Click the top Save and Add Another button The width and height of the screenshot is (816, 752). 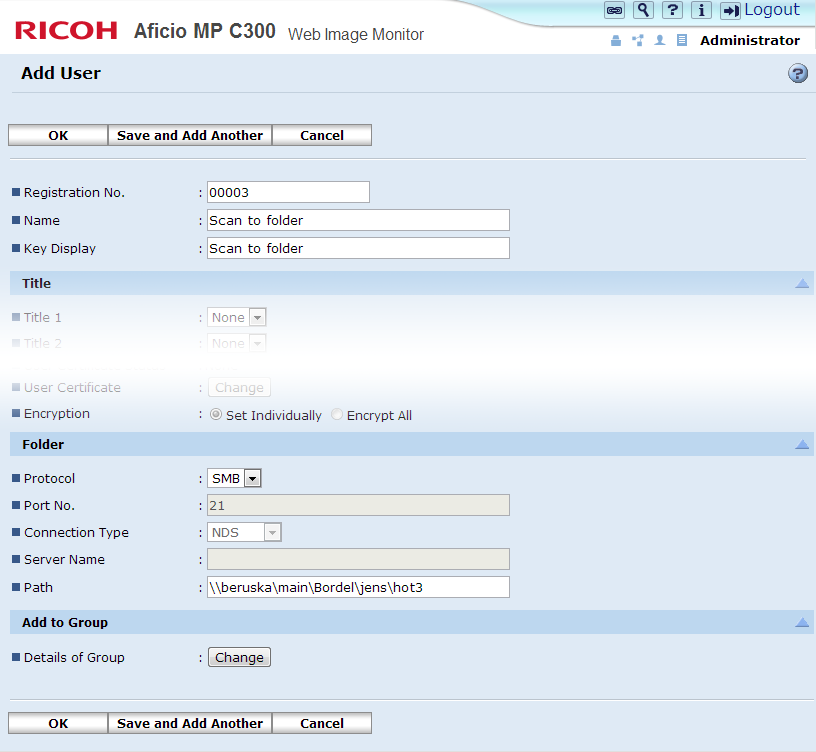(190, 135)
